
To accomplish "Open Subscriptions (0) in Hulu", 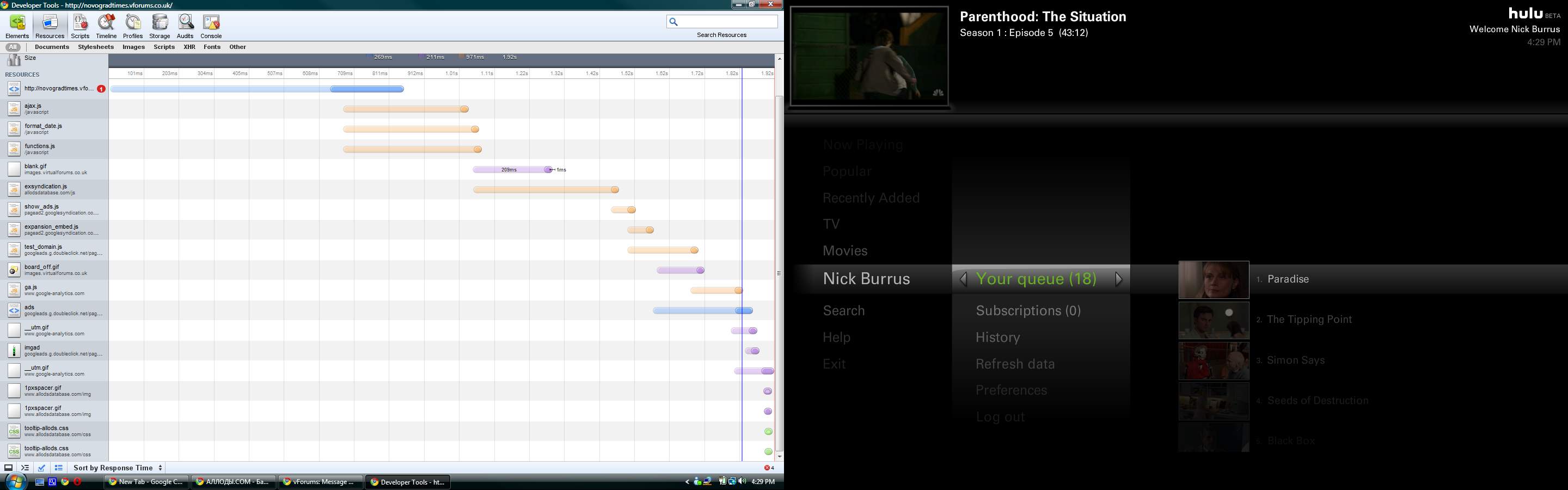I will point(1028,310).
